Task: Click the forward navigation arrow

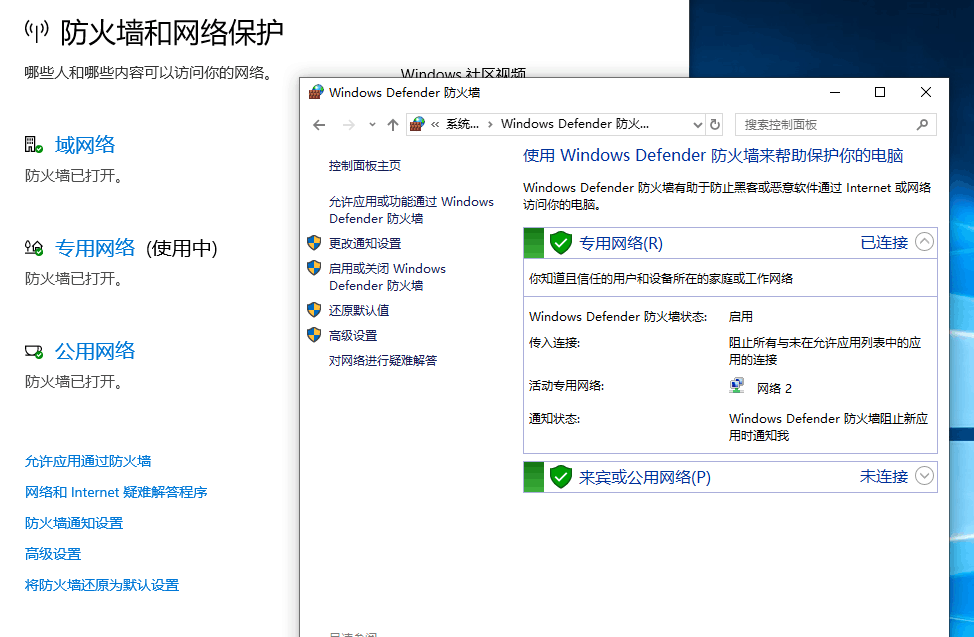Action: click(x=349, y=125)
